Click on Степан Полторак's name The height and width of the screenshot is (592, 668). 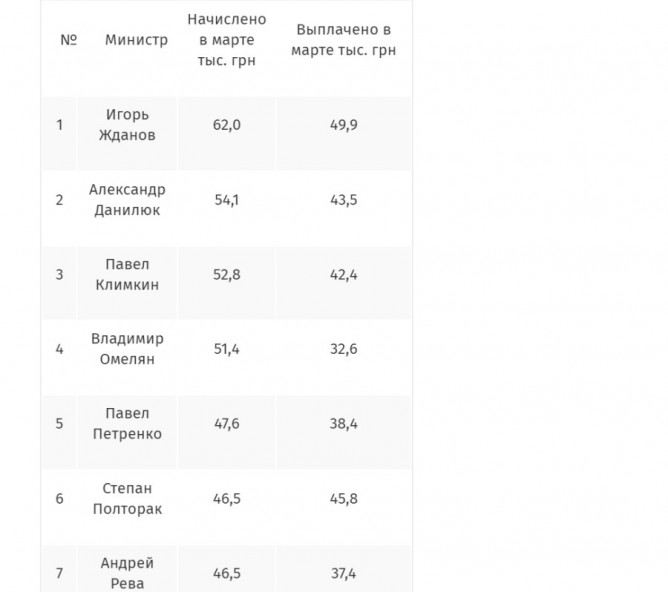point(127,498)
